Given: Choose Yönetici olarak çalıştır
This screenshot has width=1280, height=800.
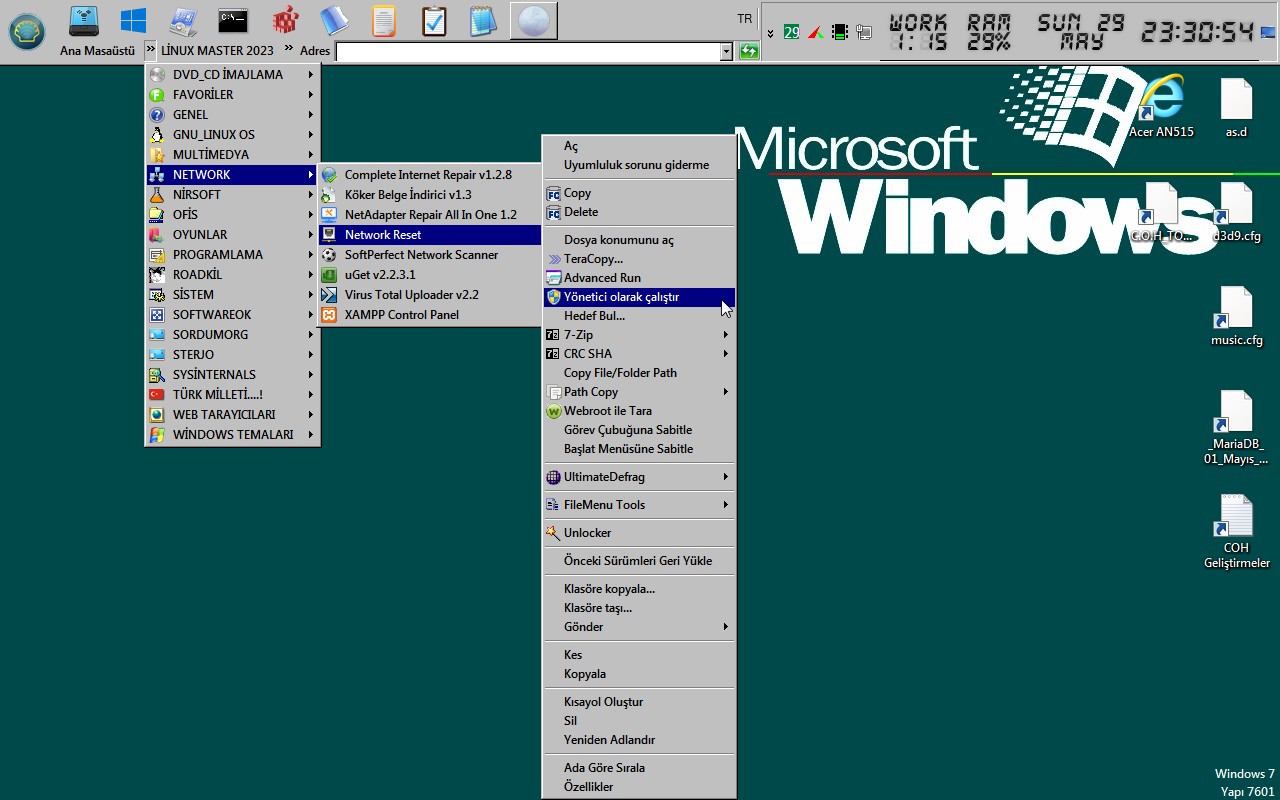Looking at the screenshot, I should (x=639, y=297).
